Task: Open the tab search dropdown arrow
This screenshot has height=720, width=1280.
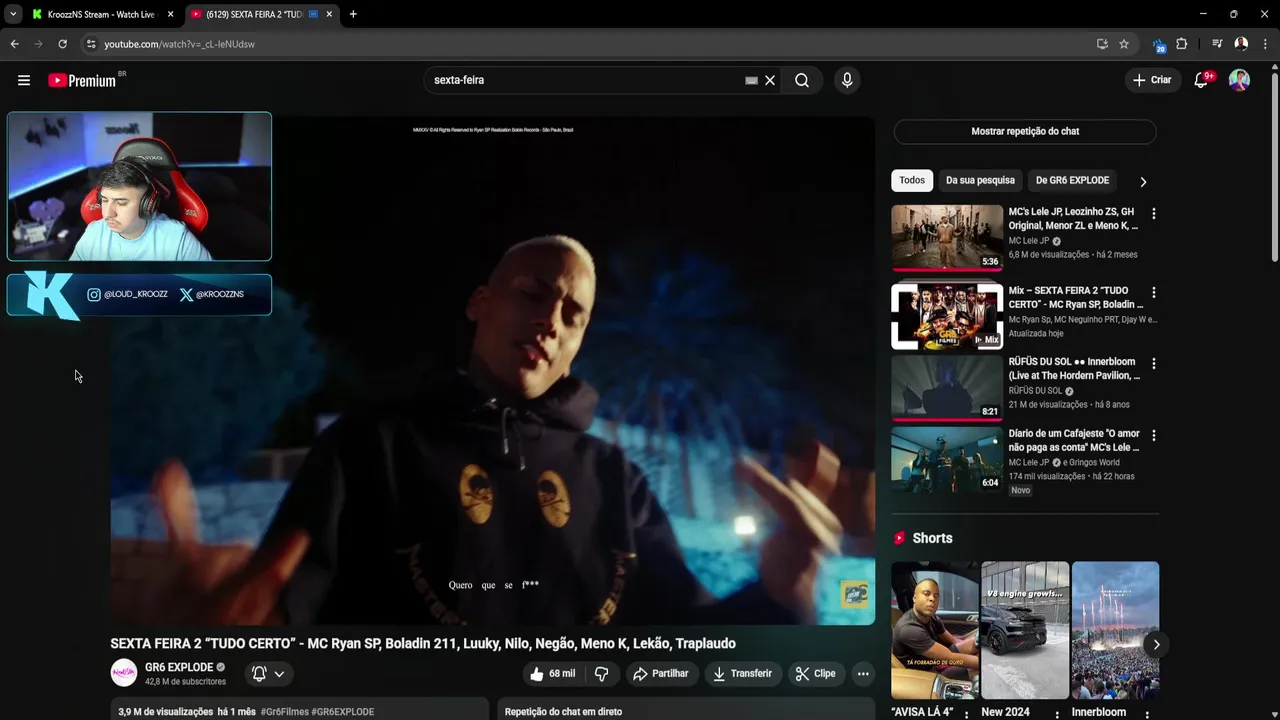Action: pyautogui.click(x=13, y=14)
